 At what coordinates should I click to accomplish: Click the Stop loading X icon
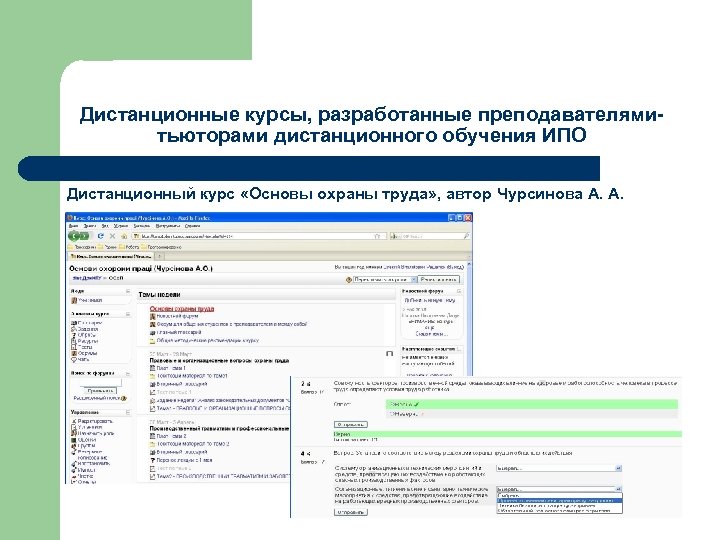[x=112, y=236]
